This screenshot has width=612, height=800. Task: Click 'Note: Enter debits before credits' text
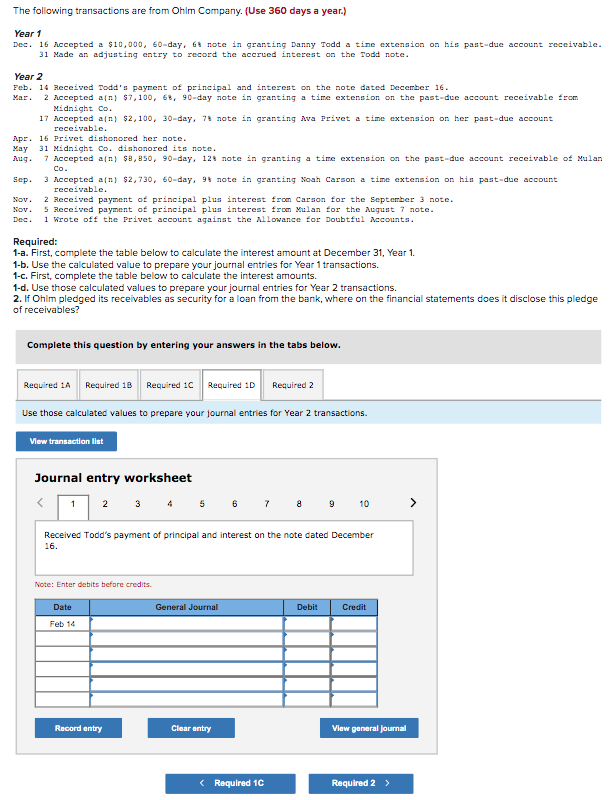(93, 584)
